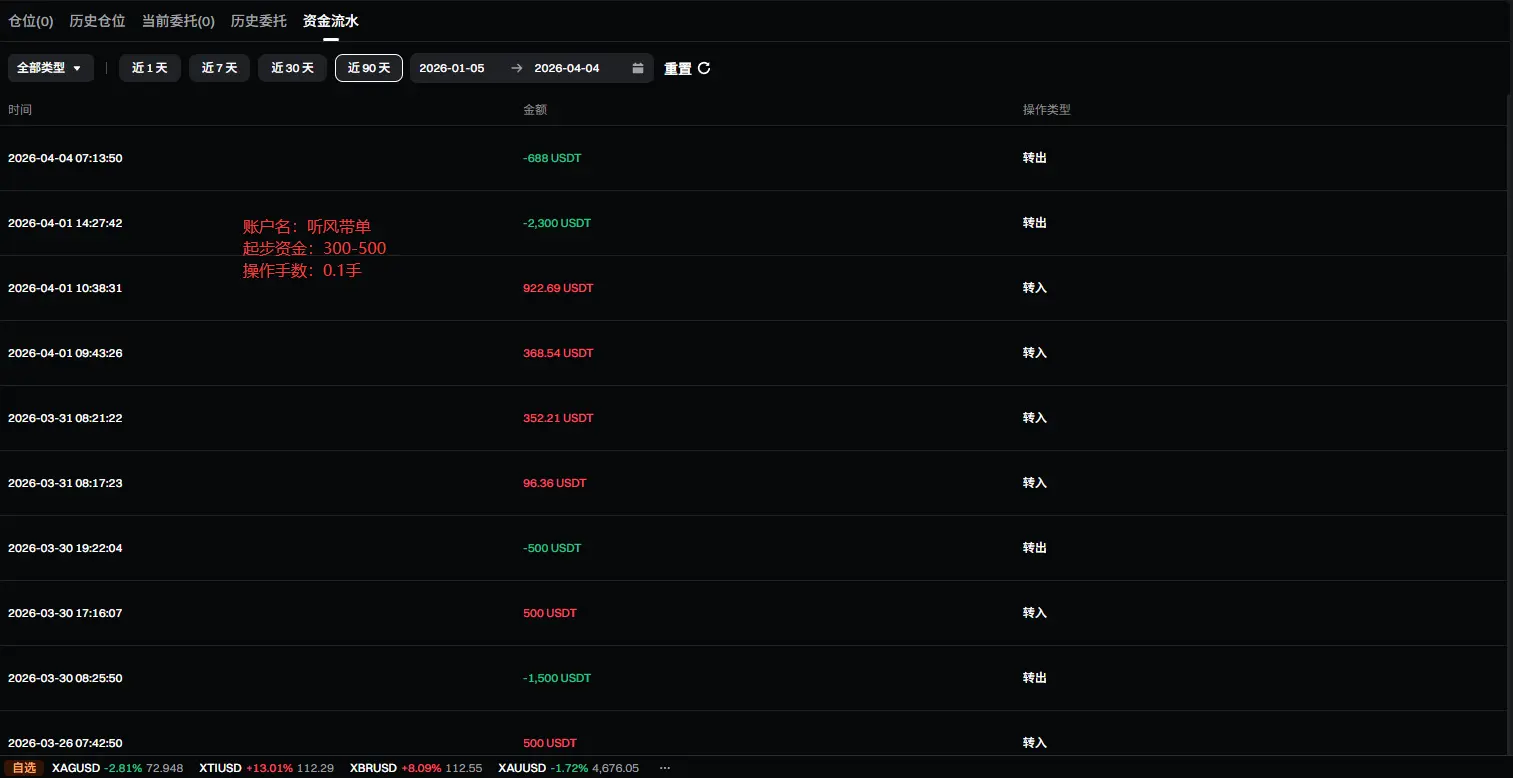
Task: Click the 重置 reset button with refresh arrow
Action: tap(687, 68)
